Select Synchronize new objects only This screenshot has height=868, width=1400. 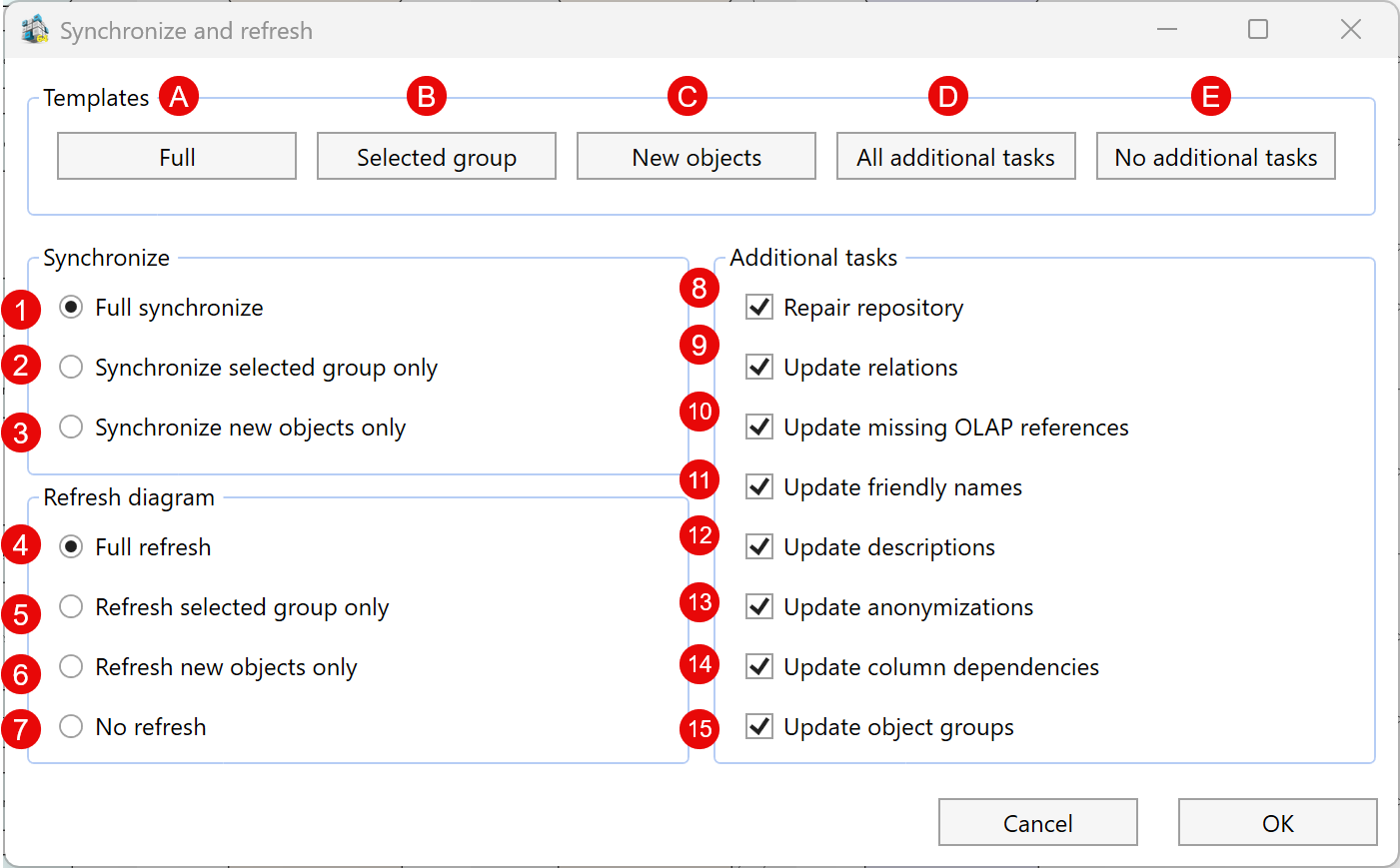(x=71, y=428)
